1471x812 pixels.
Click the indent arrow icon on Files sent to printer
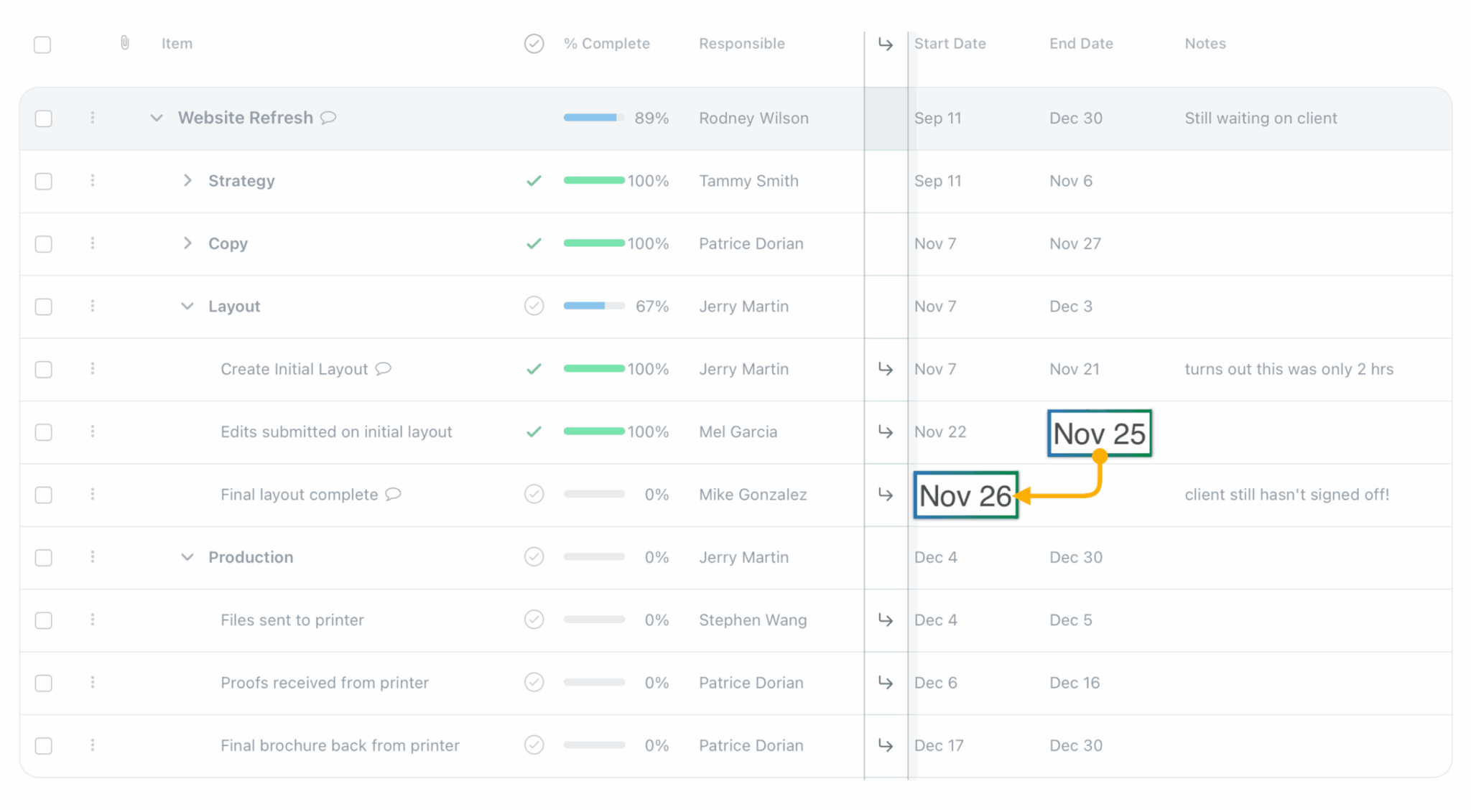pos(886,620)
